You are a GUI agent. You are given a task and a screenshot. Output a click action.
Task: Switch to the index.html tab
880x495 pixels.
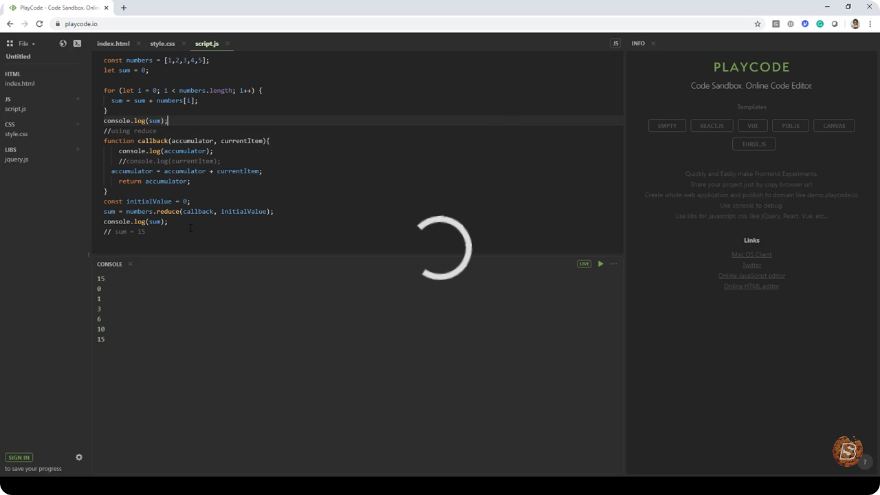click(113, 43)
